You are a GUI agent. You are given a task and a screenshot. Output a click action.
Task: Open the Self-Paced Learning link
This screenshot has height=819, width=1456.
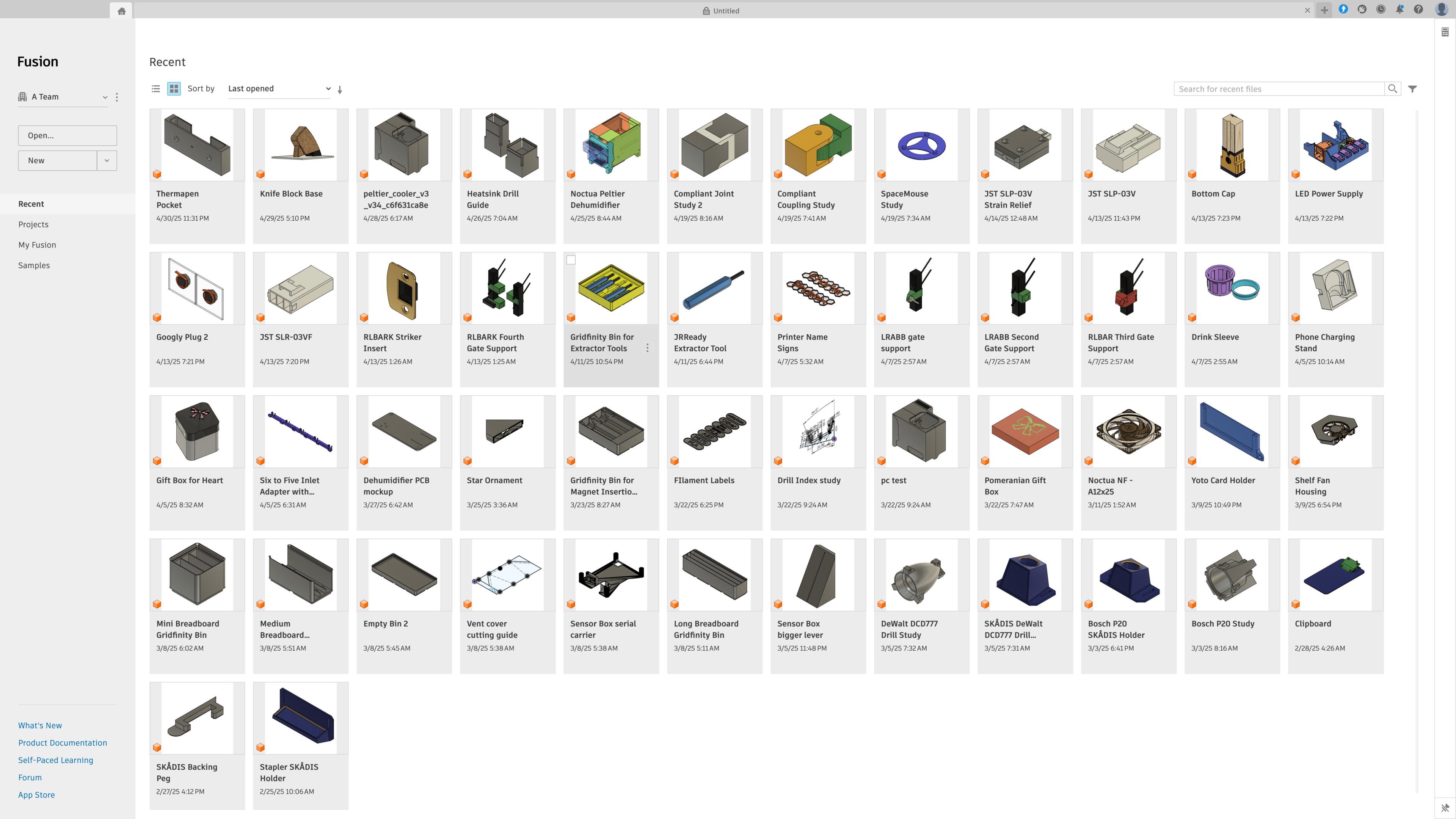point(55,760)
